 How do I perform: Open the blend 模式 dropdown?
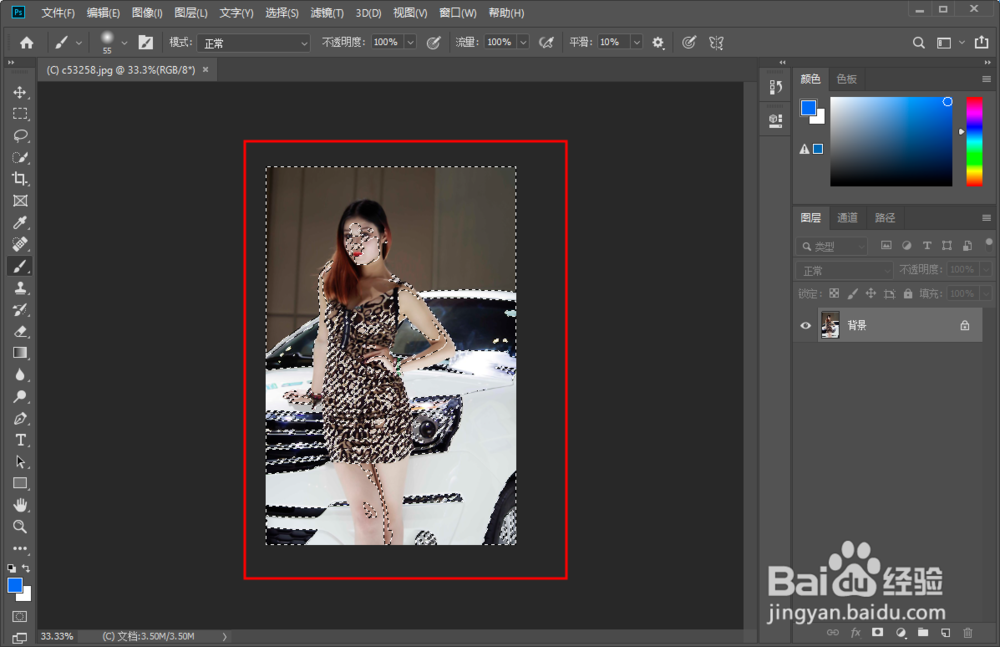[x=254, y=43]
